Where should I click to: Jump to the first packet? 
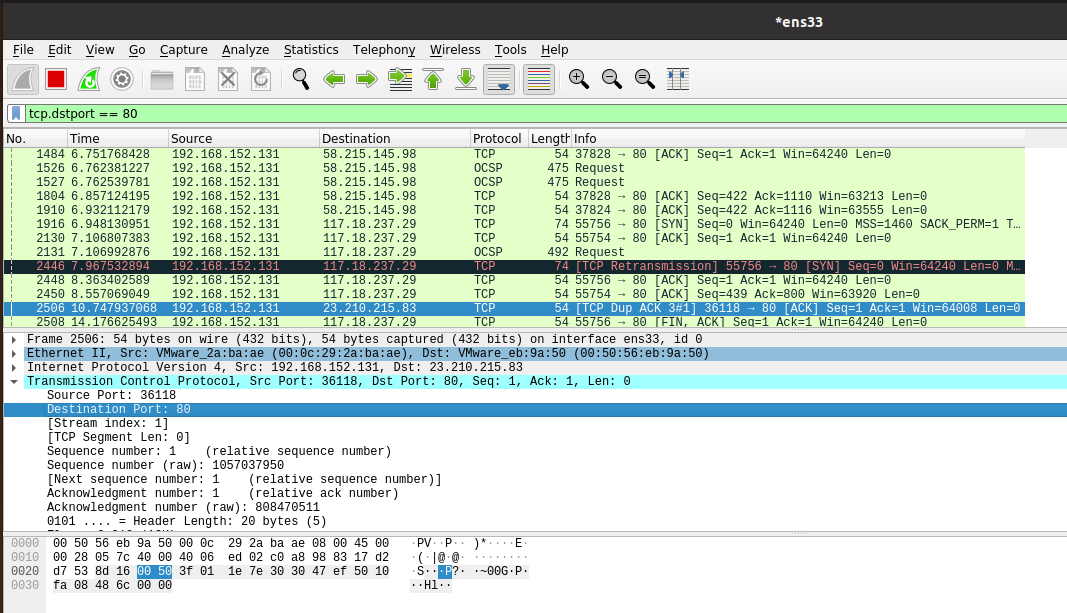click(433, 79)
